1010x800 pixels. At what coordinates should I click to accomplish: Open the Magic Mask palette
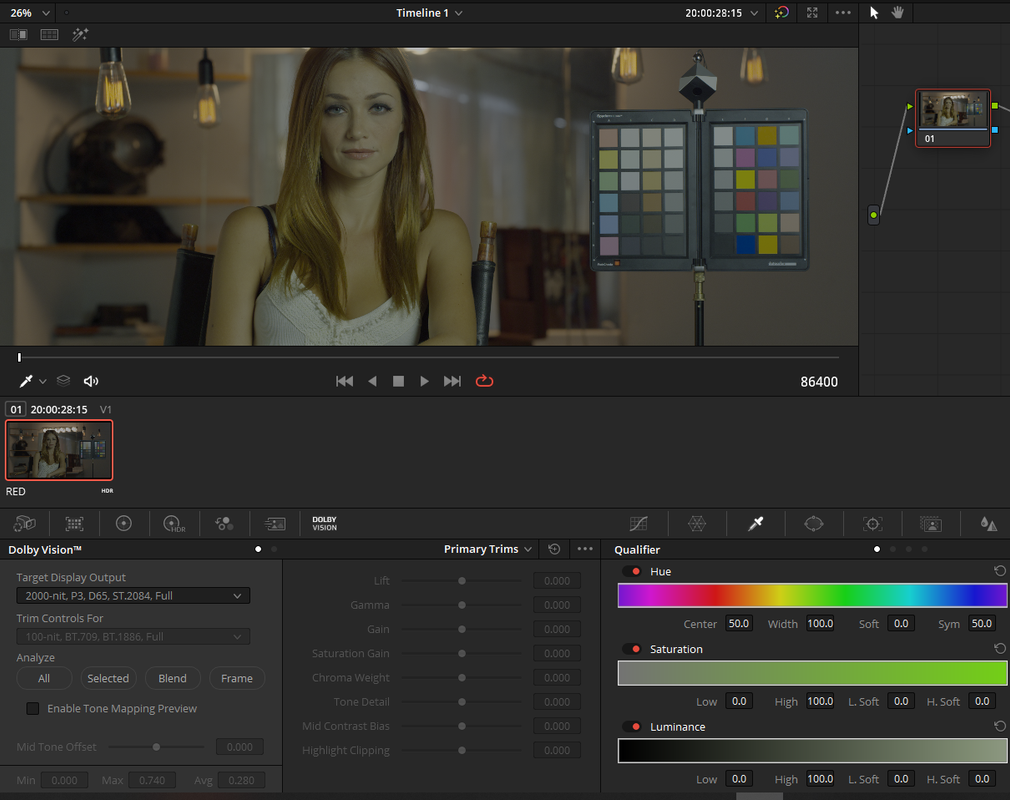(930, 524)
